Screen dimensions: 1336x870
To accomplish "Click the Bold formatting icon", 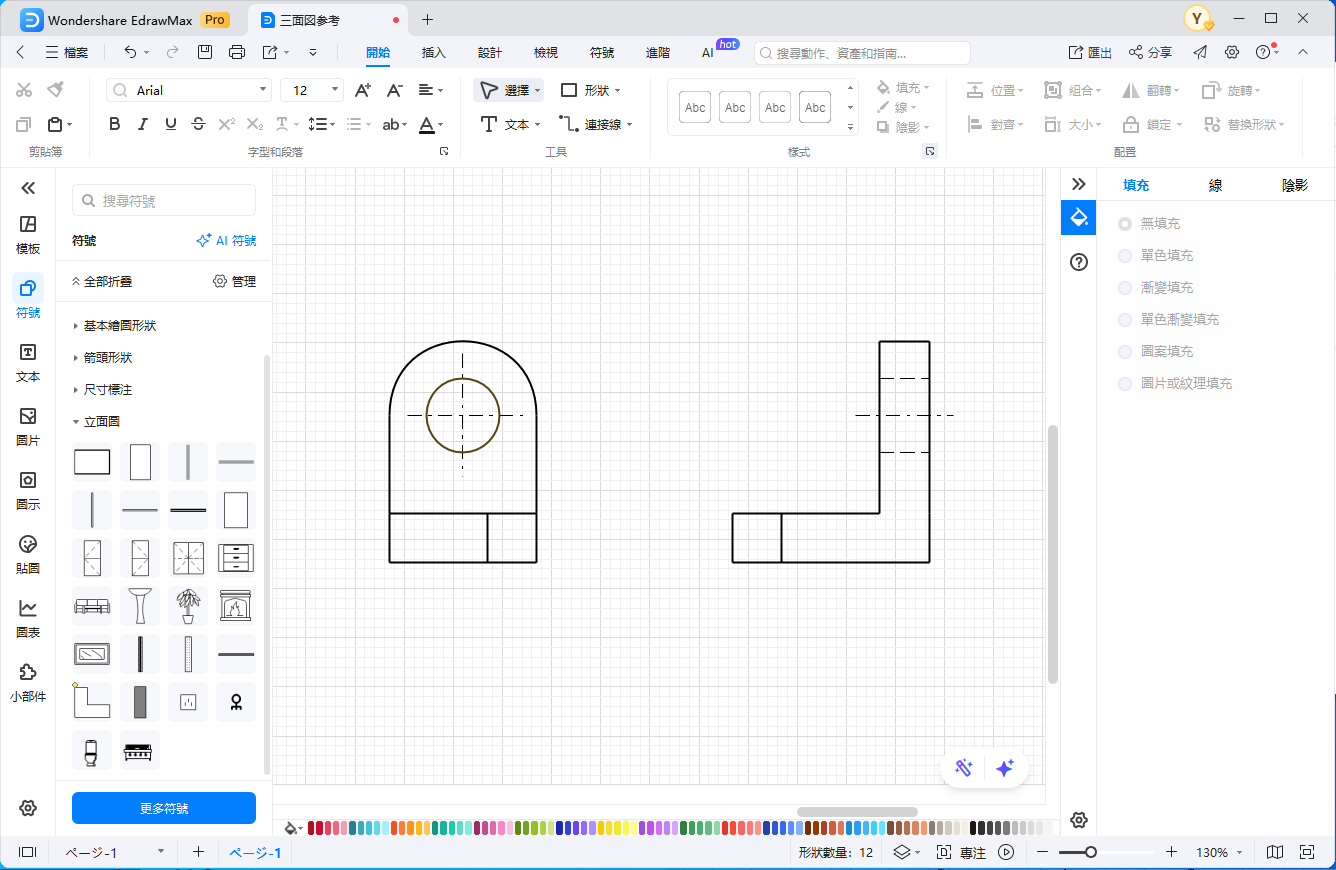I will coord(115,124).
